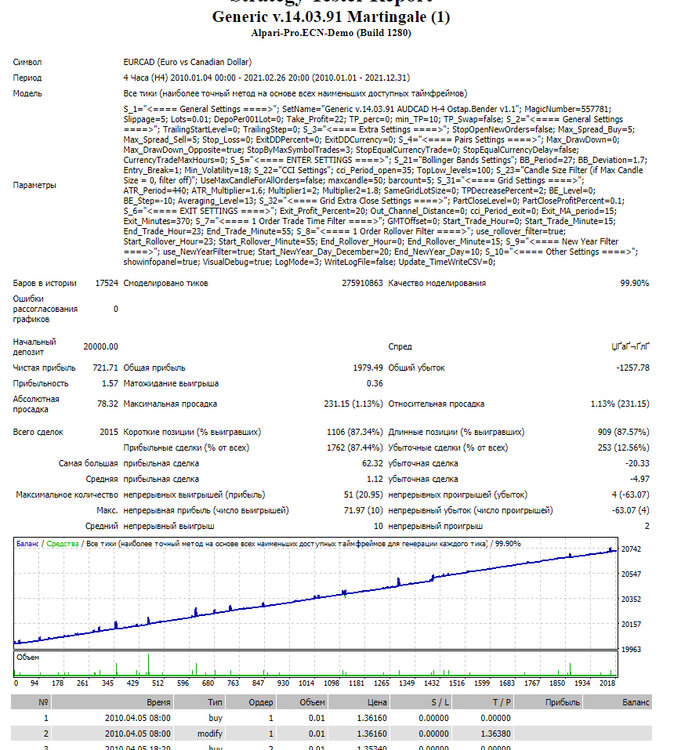Click the "Начальный депозит" label

[x=34, y=347]
